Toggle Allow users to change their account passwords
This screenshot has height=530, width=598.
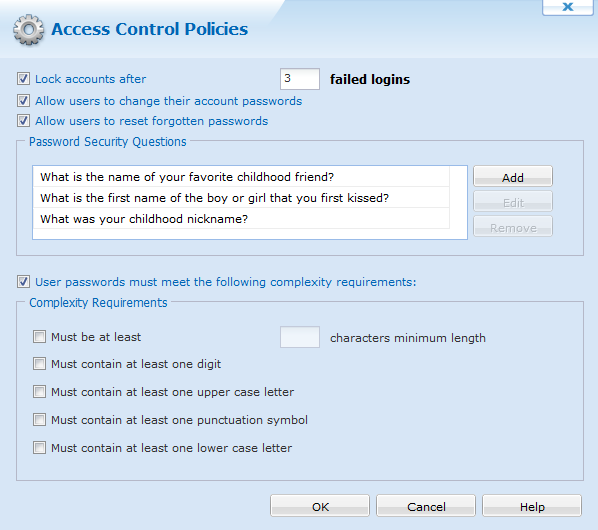point(23,101)
